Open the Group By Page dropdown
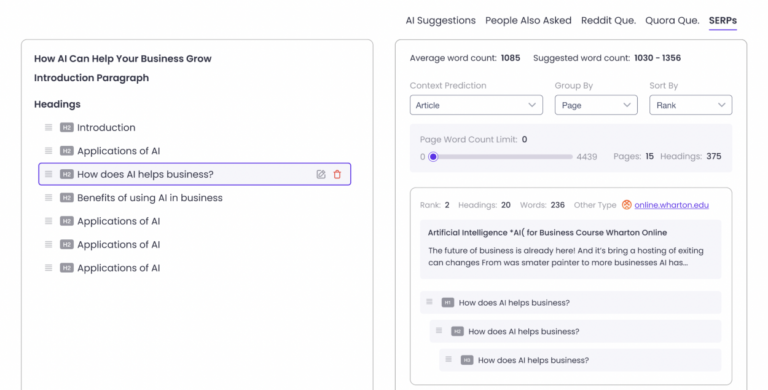The image size is (768, 390). (596, 105)
